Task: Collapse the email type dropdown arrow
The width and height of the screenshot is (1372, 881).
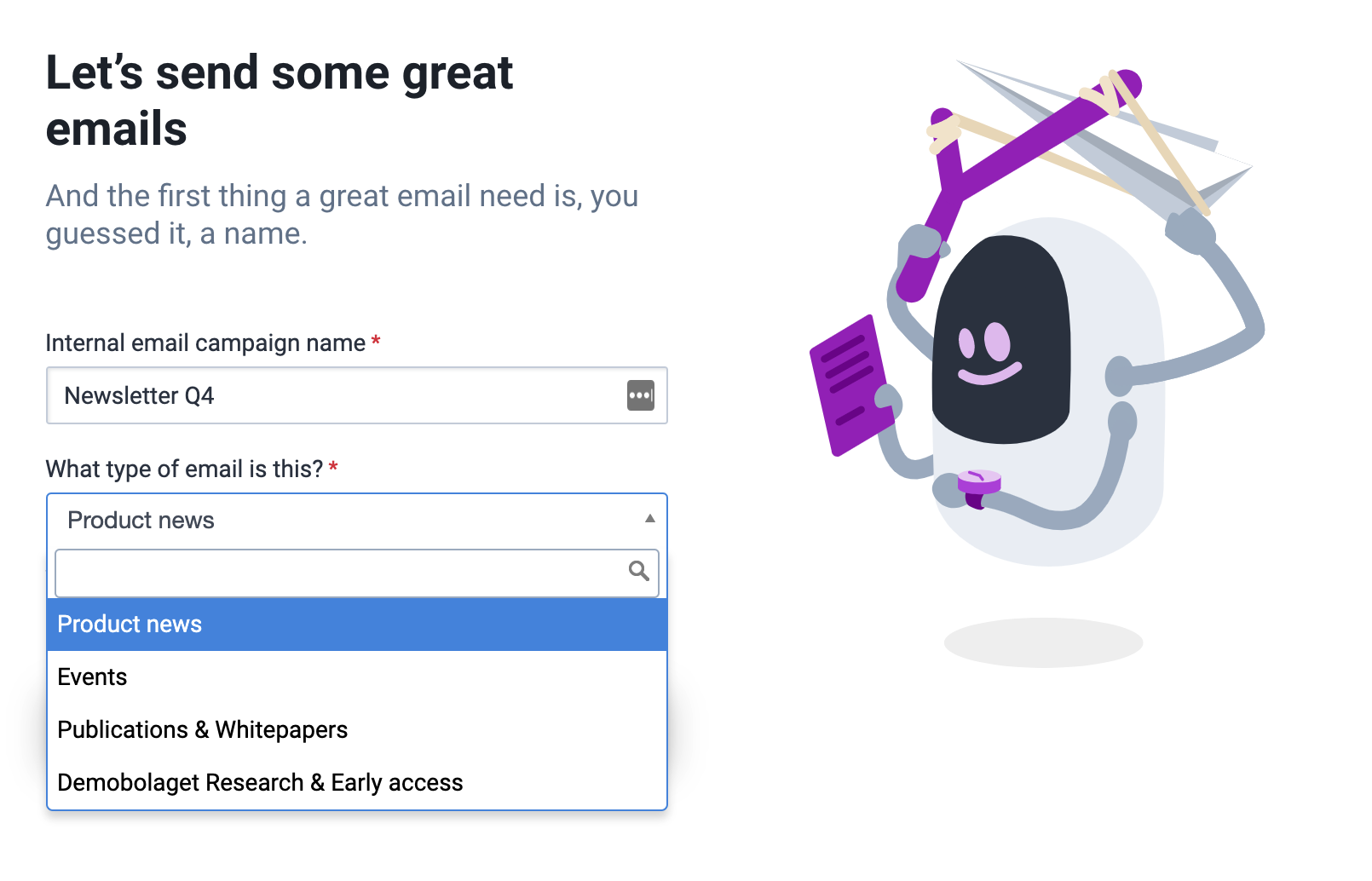Action: (650, 519)
